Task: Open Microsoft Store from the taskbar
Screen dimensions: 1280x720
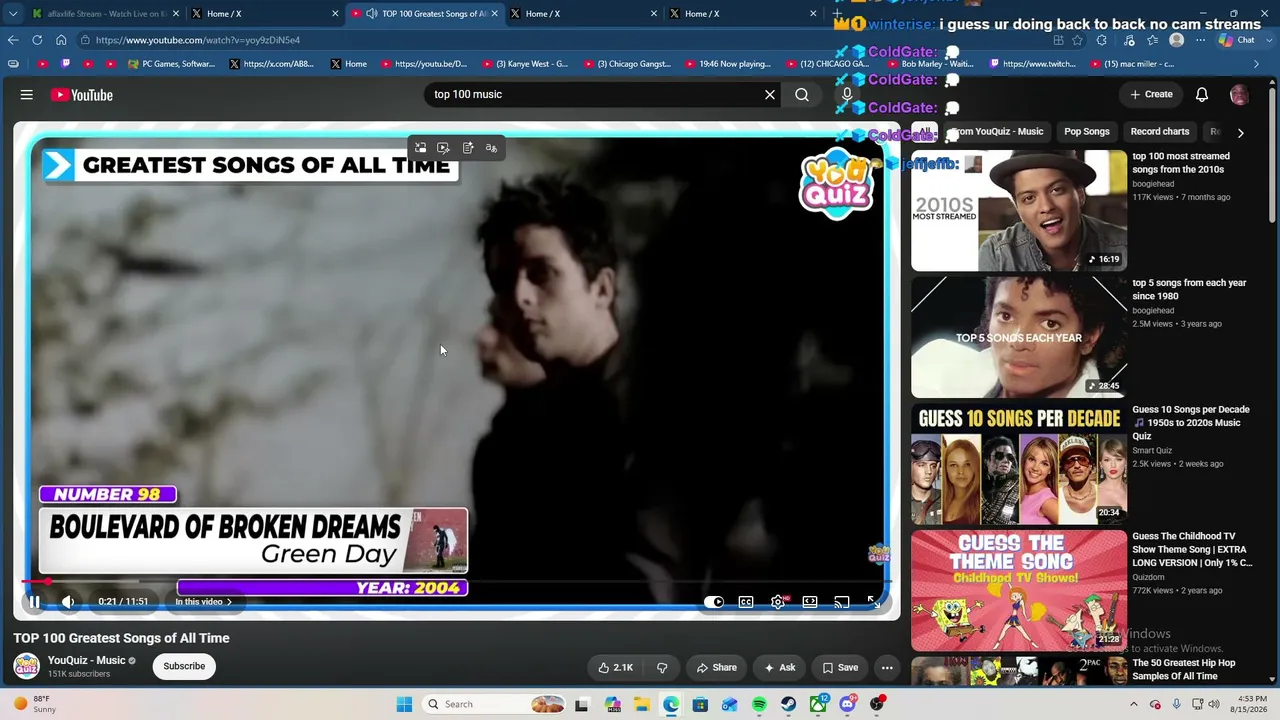Action: coord(700,704)
